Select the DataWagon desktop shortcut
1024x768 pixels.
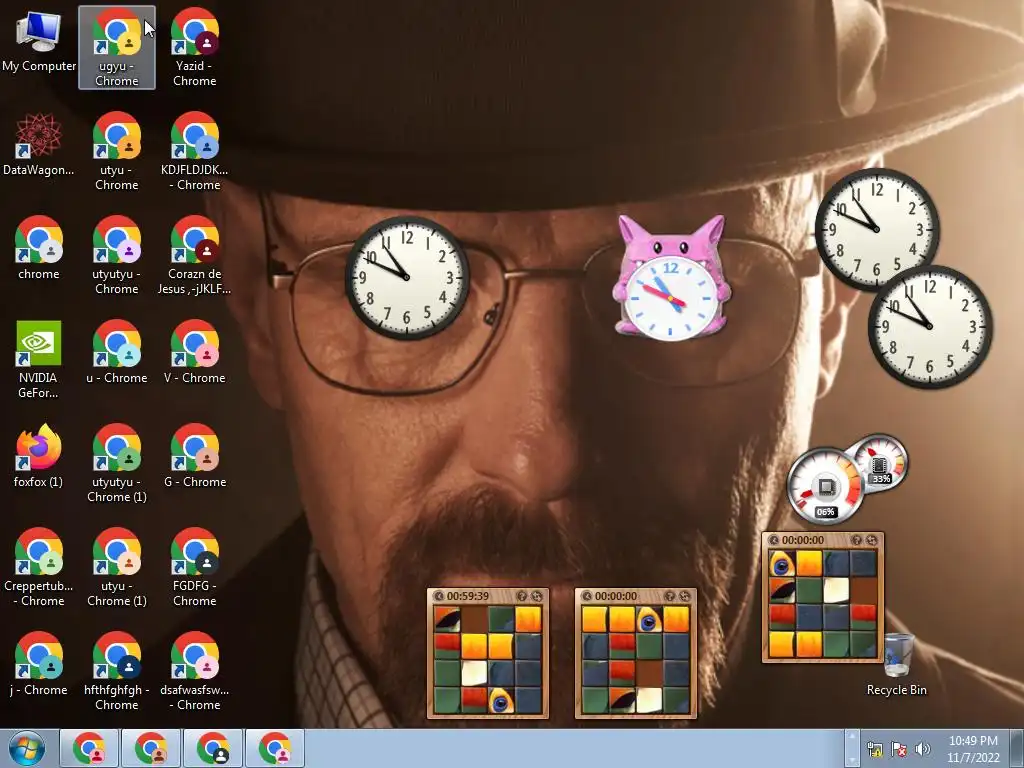coord(39,146)
